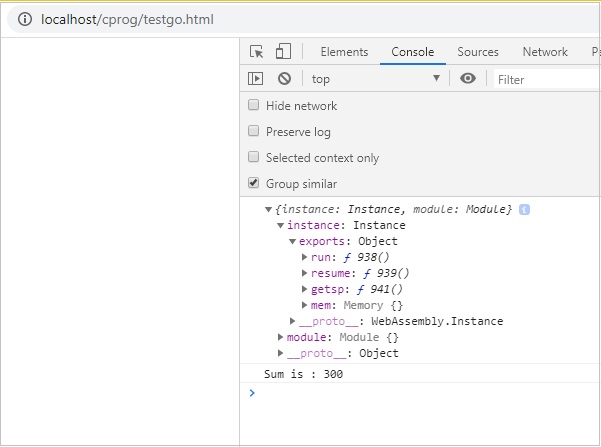Tick the Selected context only checkbox
601x447 pixels.
pos(254,158)
